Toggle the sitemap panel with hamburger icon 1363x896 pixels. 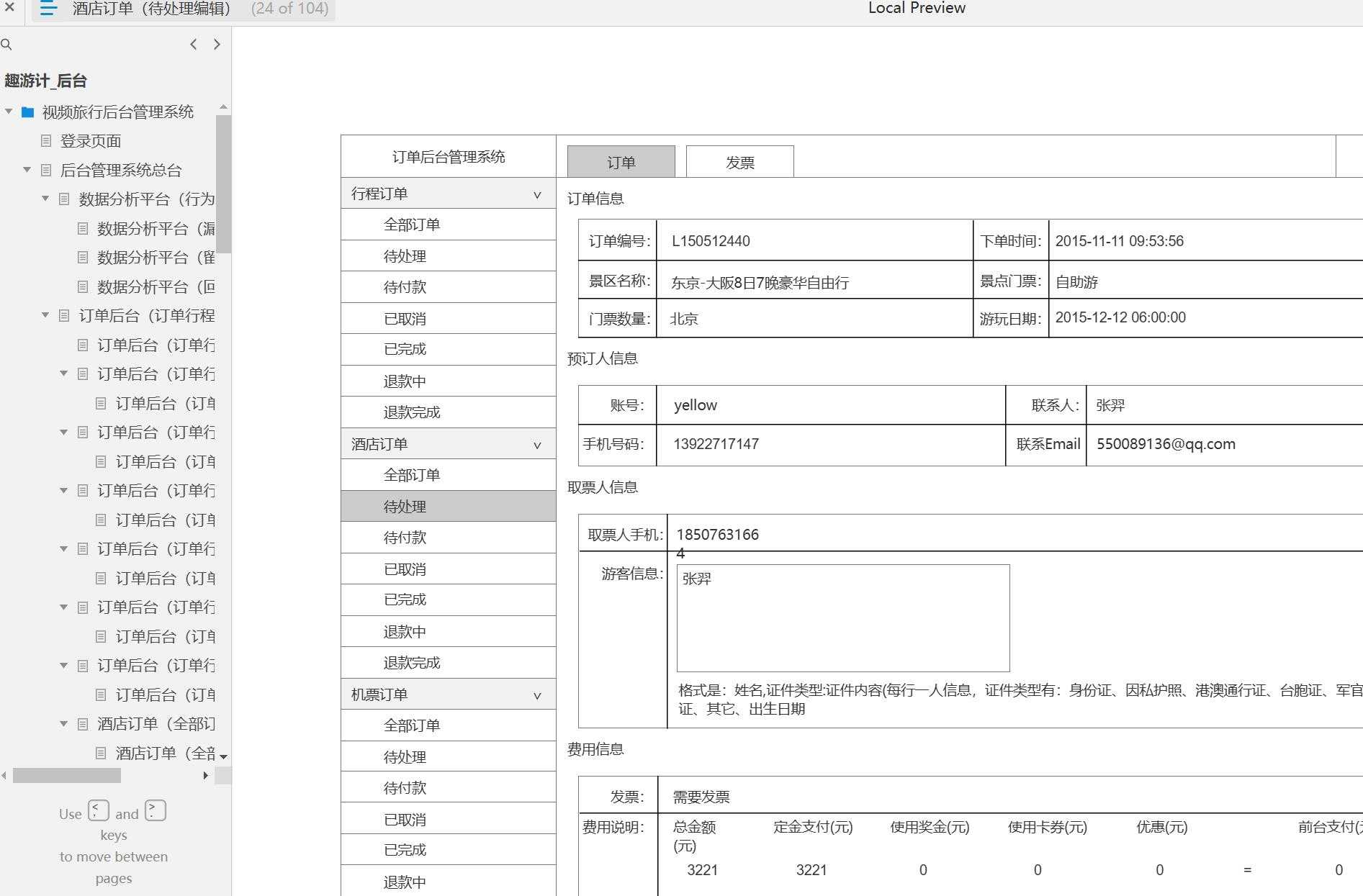click(x=48, y=9)
